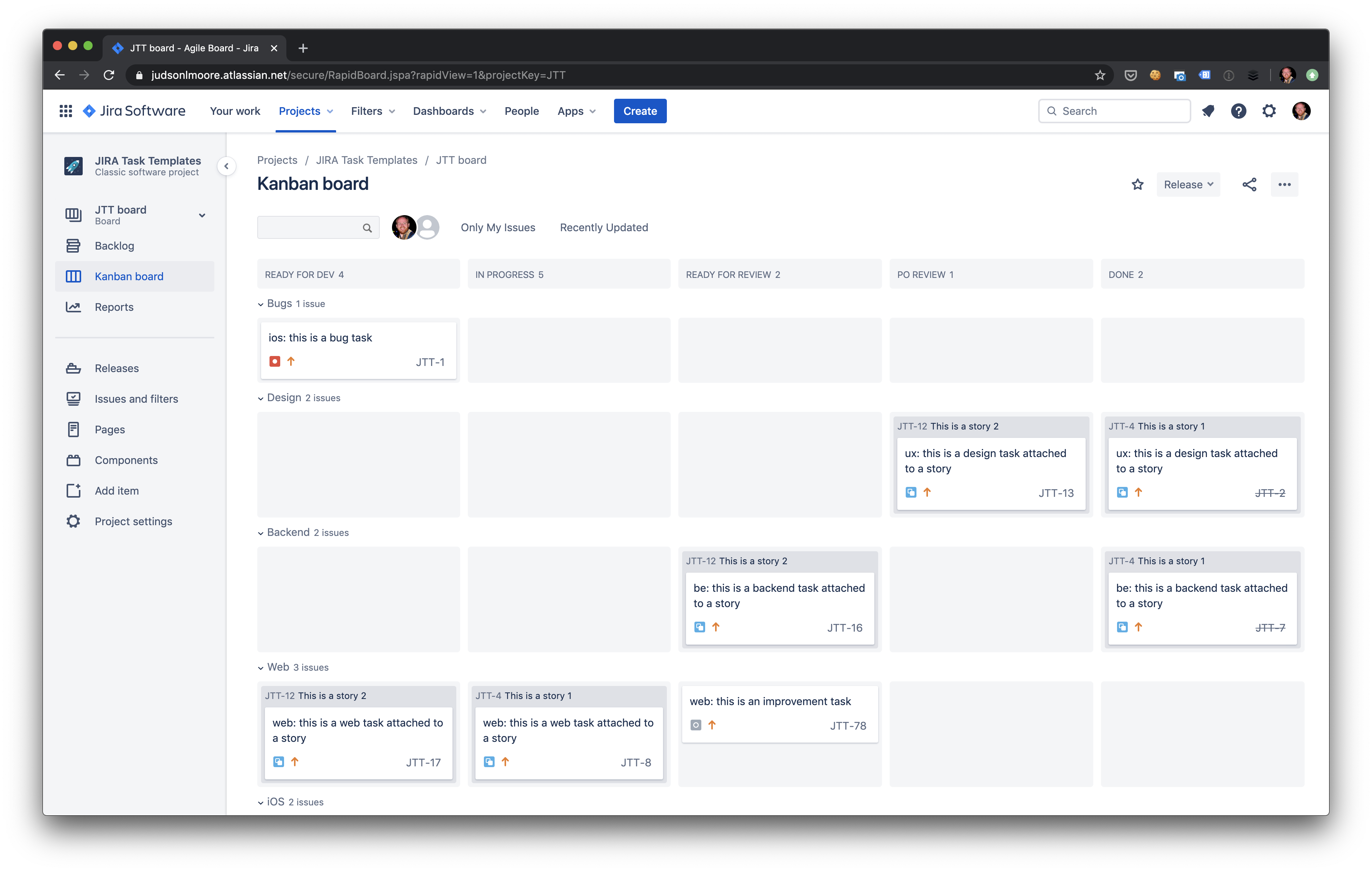Open the JIRA Task Templates breadcrumb link

366,160
